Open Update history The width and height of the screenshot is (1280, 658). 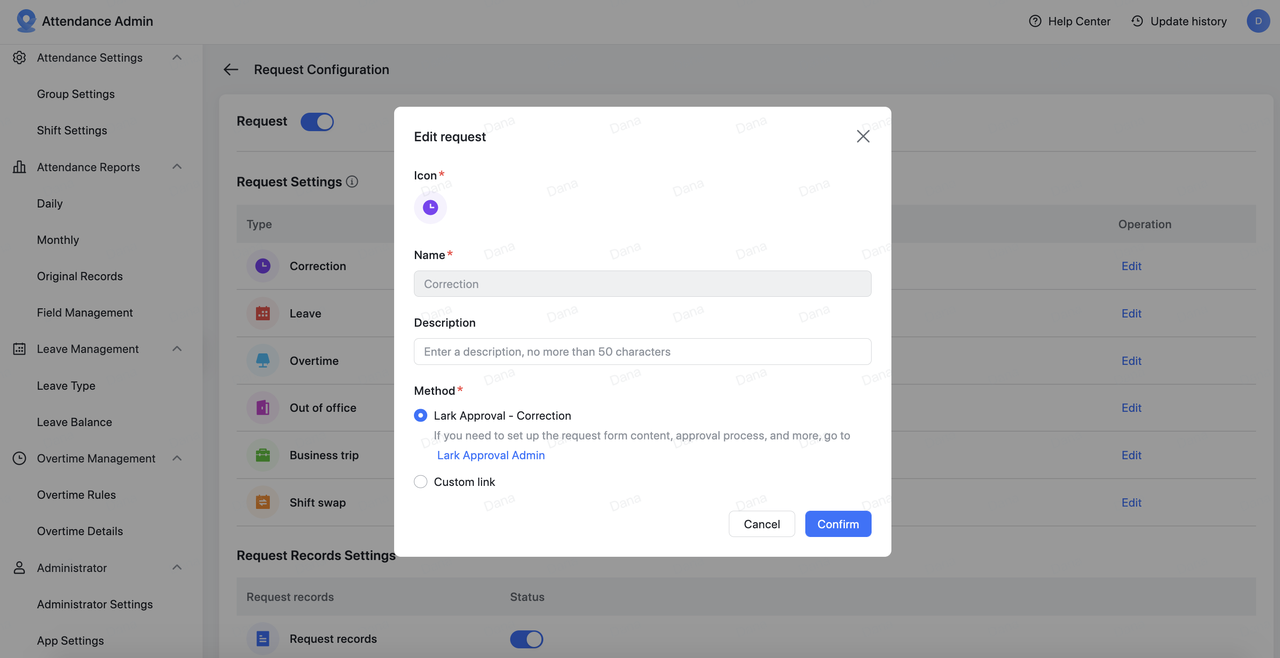click(x=1178, y=21)
